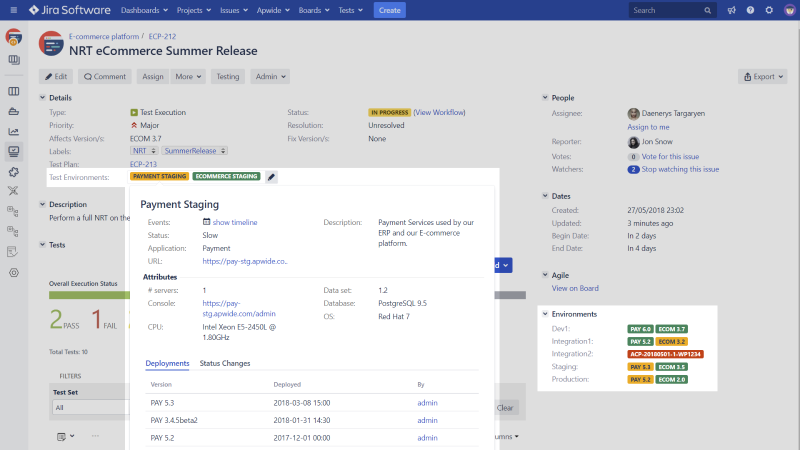Collapse the Environments section
The image size is (800, 450).
click(x=545, y=314)
